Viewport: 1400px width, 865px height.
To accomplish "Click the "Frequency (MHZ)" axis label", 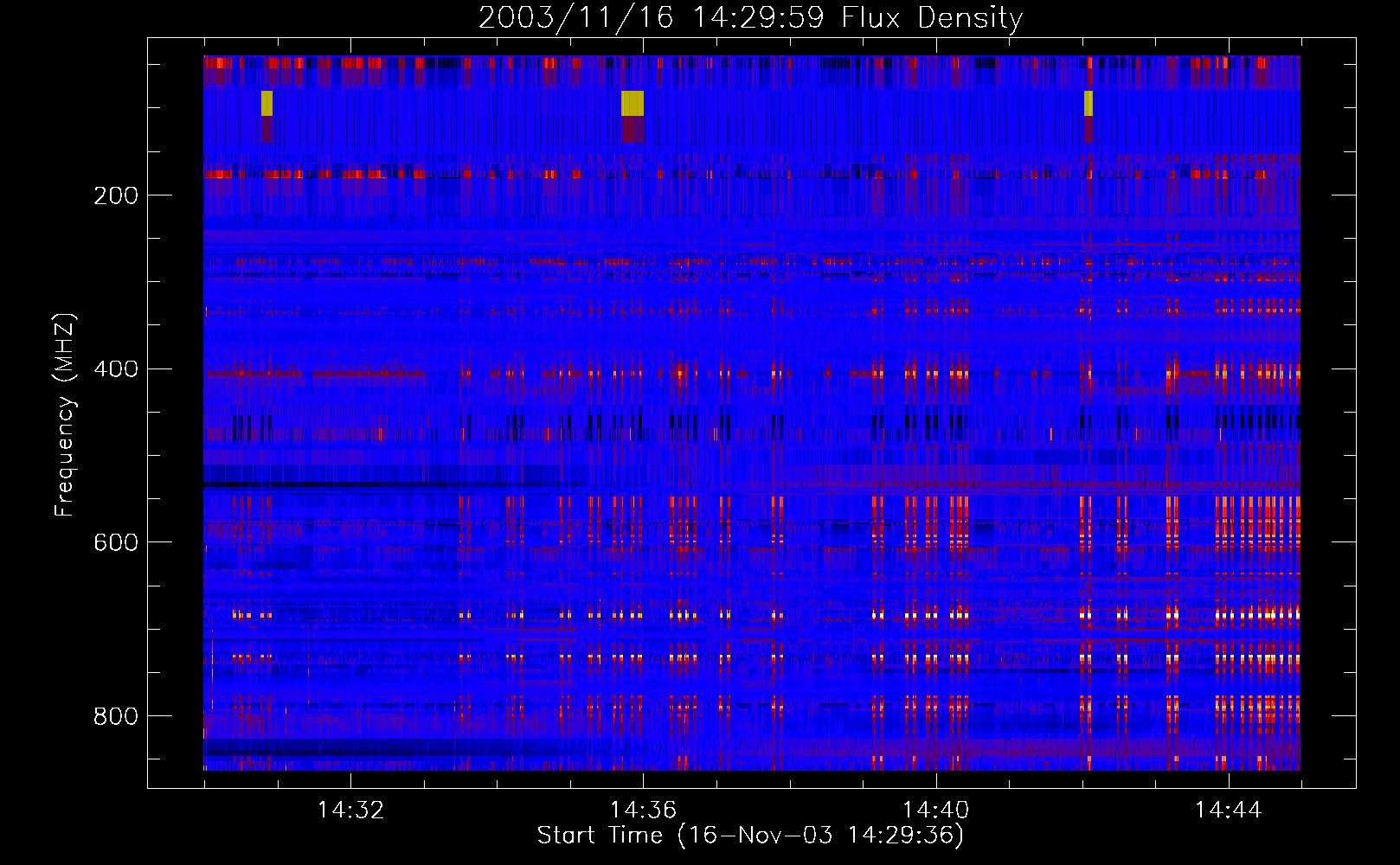I will point(65,414).
